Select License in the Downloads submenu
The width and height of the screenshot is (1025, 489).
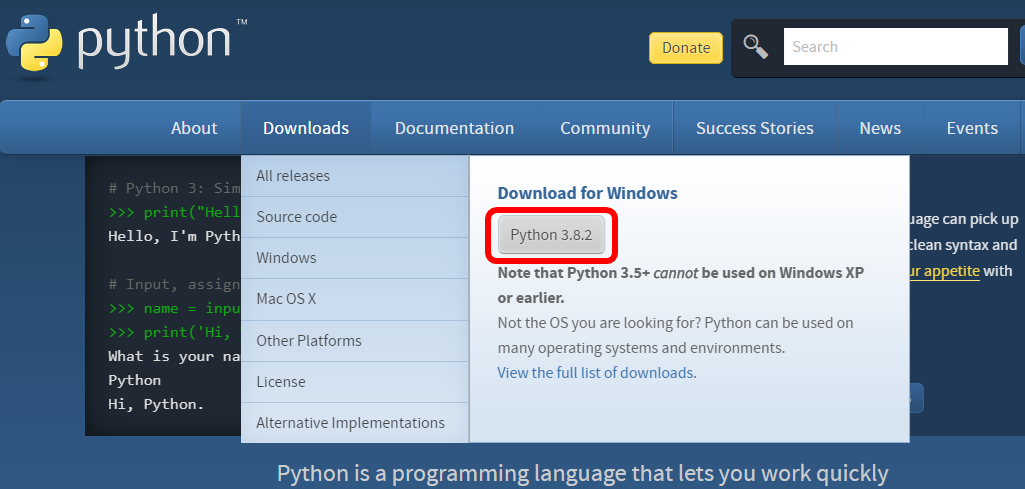click(355, 382)
